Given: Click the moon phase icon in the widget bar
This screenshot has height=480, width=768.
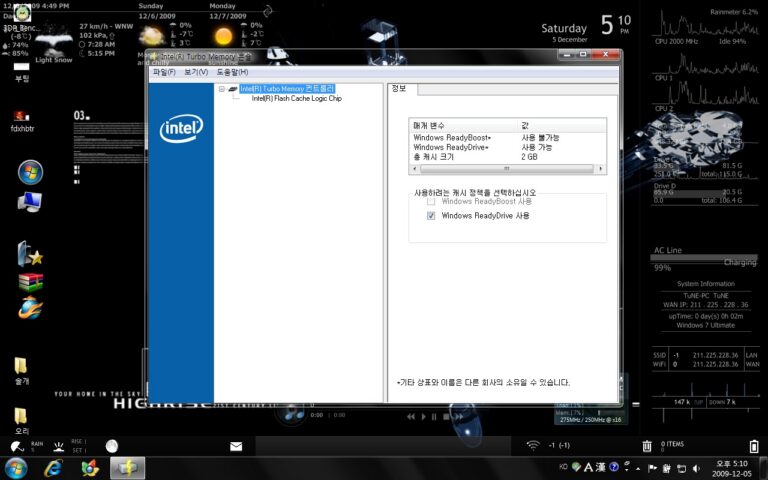Looking at the screenshot, I should pyautogui.click(x=112, y=446).
